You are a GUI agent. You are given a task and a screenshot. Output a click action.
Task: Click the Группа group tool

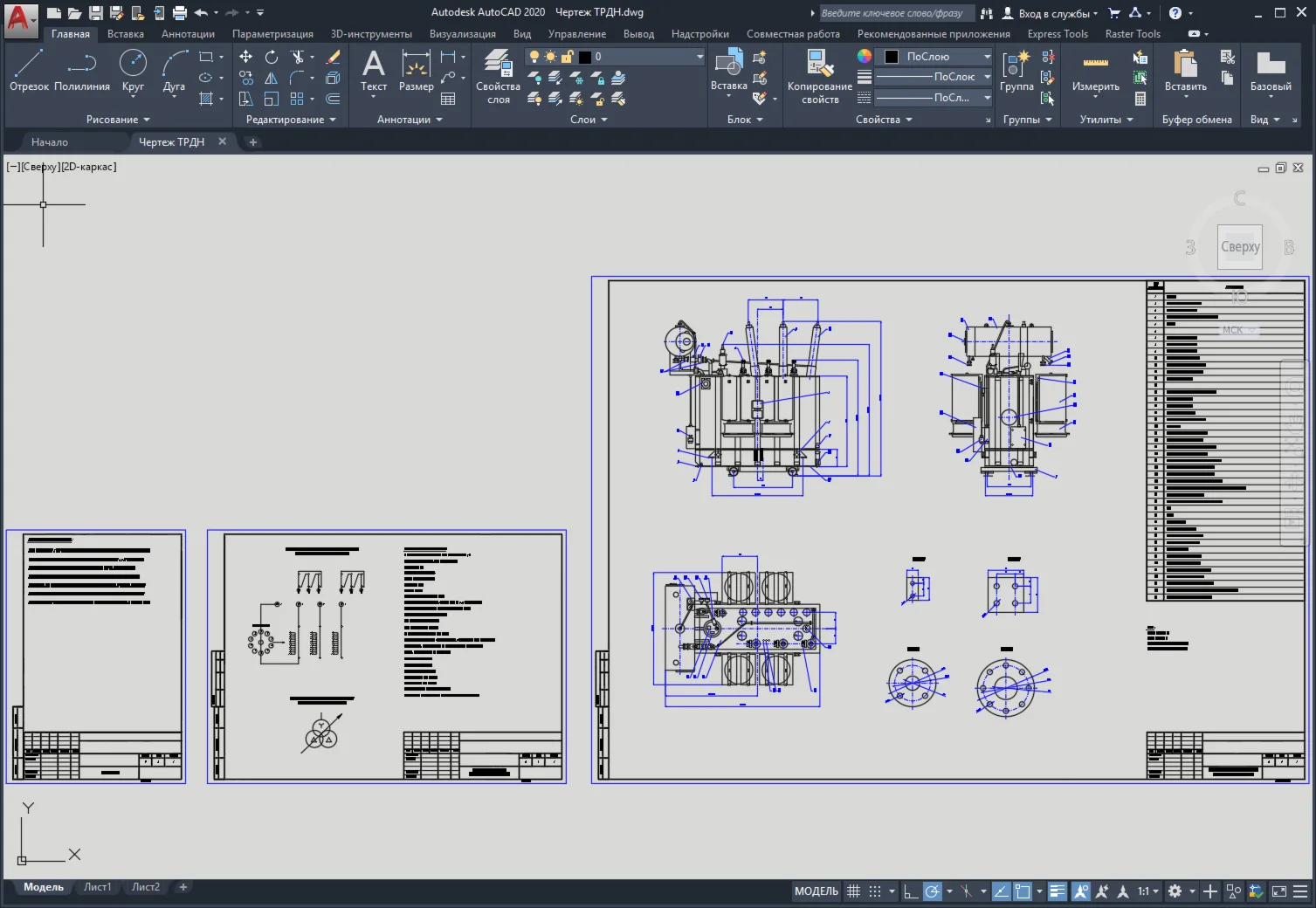1016,70
